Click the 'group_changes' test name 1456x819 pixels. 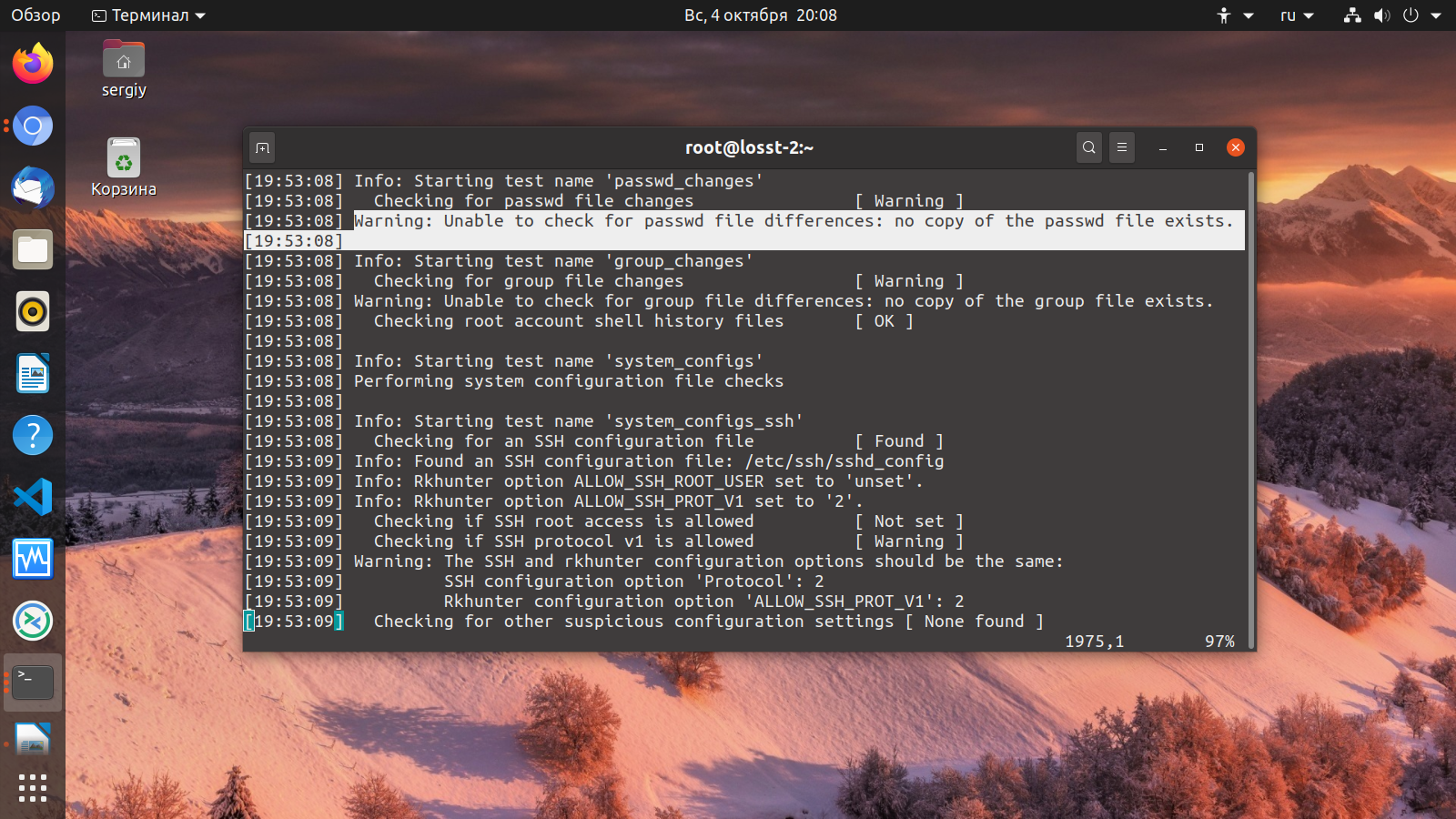pos(679,261)
